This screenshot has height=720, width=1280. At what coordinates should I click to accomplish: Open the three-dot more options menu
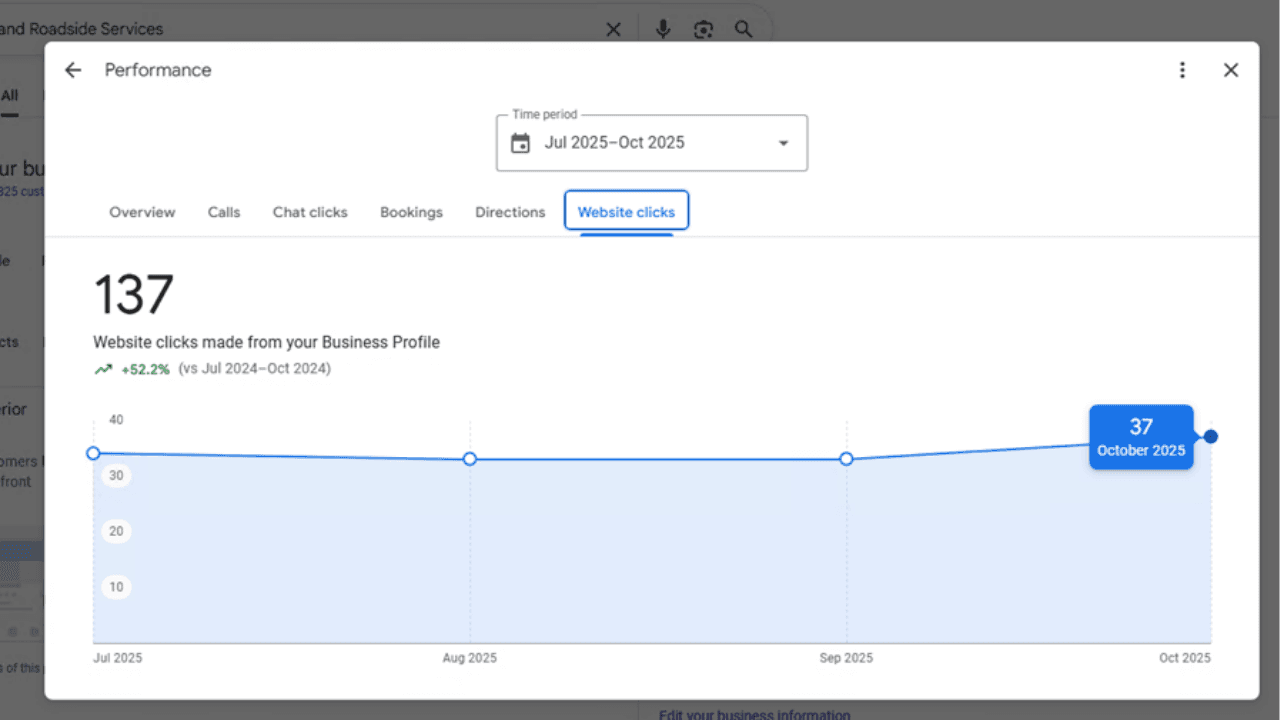tap(1182, 70)
